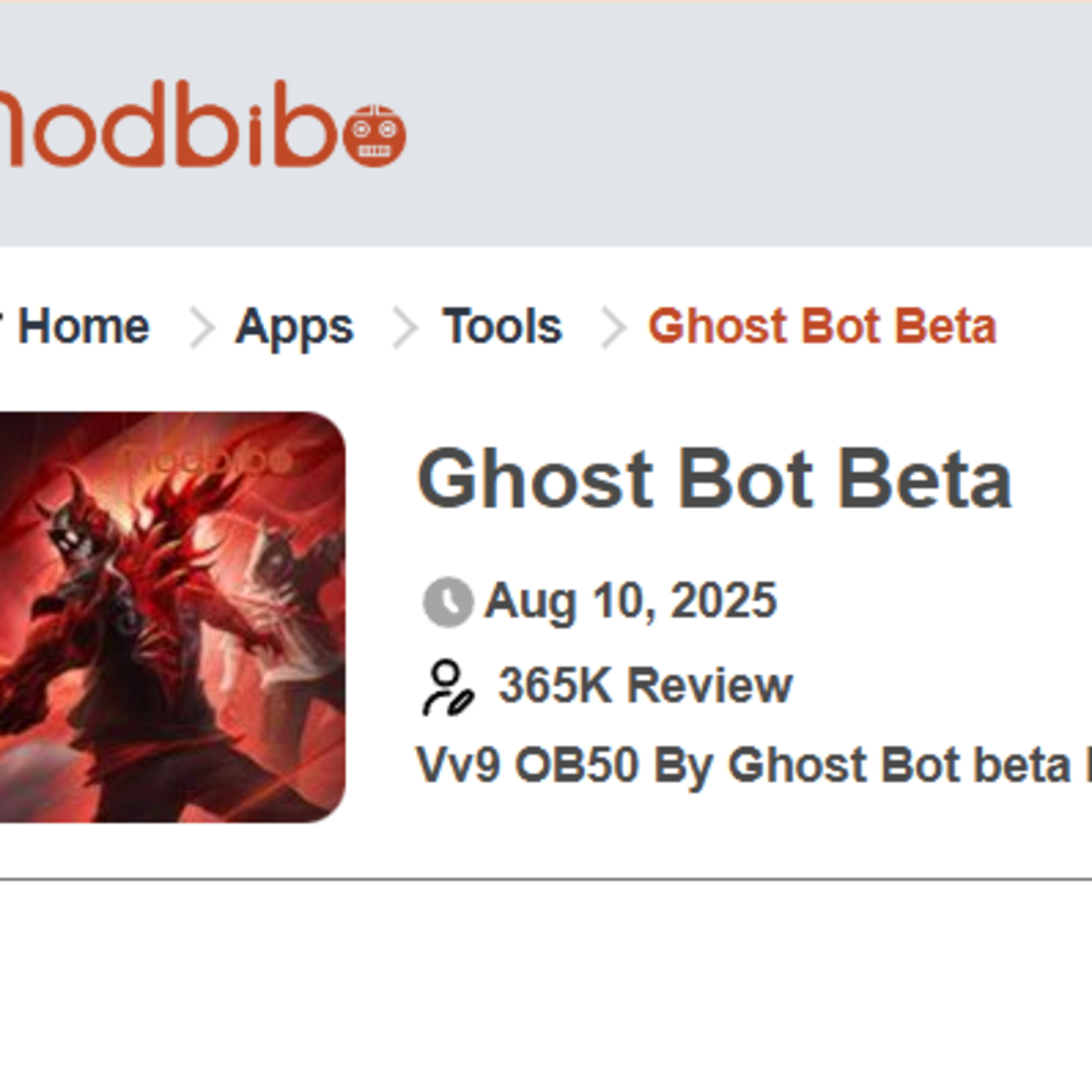
Task: Click the large Ghost Bot Beta heading
Action: (714, 479)
